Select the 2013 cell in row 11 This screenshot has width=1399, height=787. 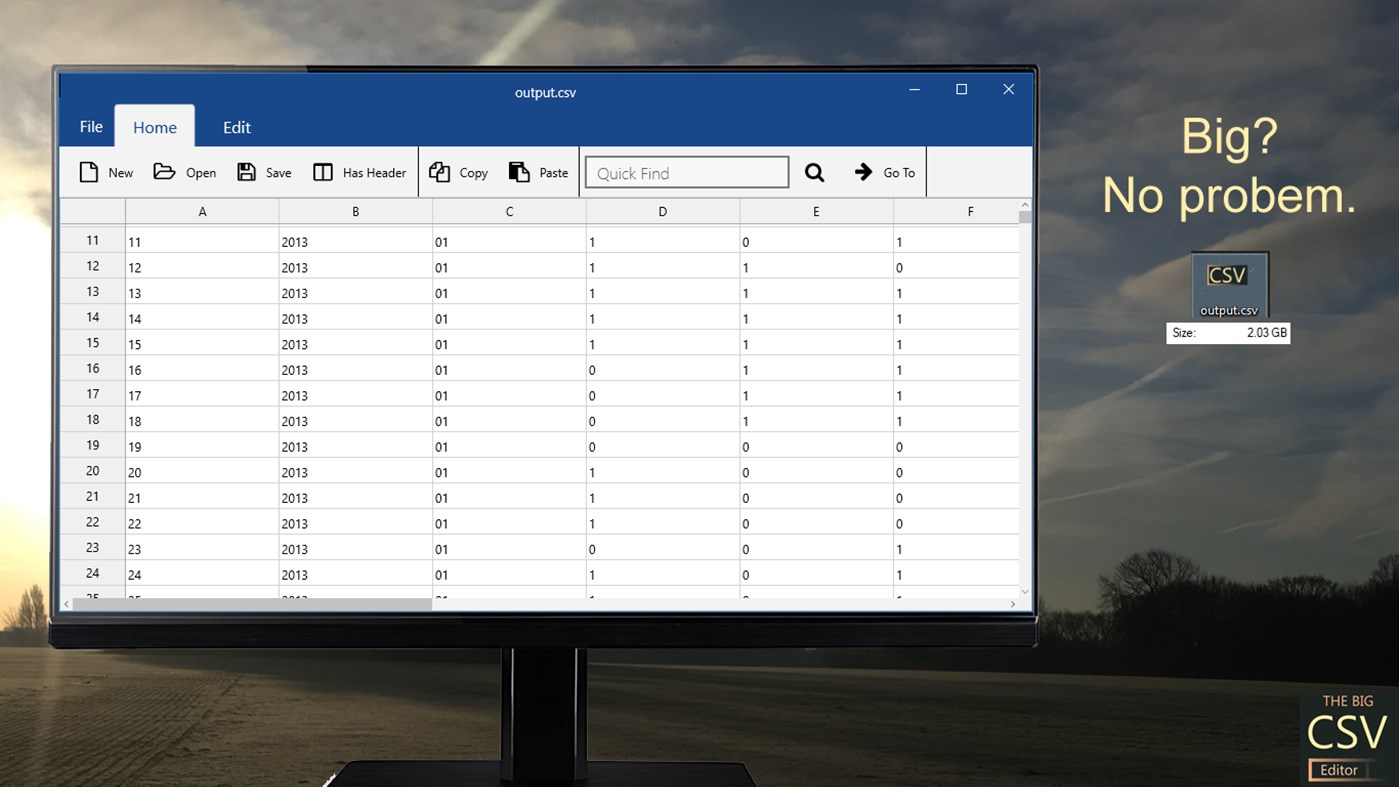[355, 241]
